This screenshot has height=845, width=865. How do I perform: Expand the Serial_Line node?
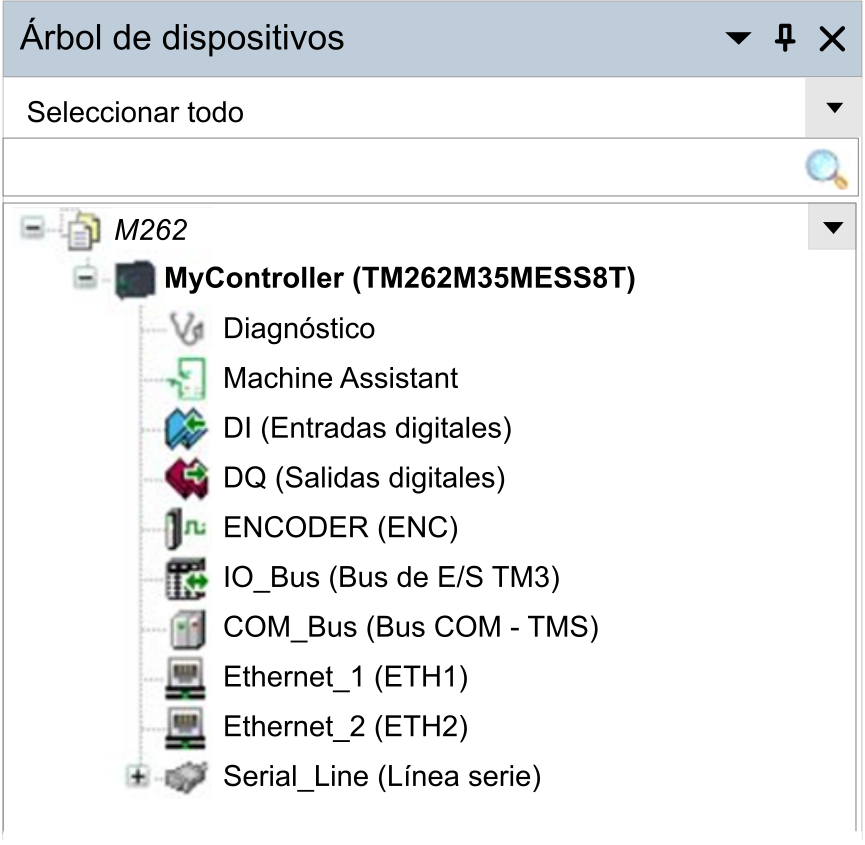137,777
